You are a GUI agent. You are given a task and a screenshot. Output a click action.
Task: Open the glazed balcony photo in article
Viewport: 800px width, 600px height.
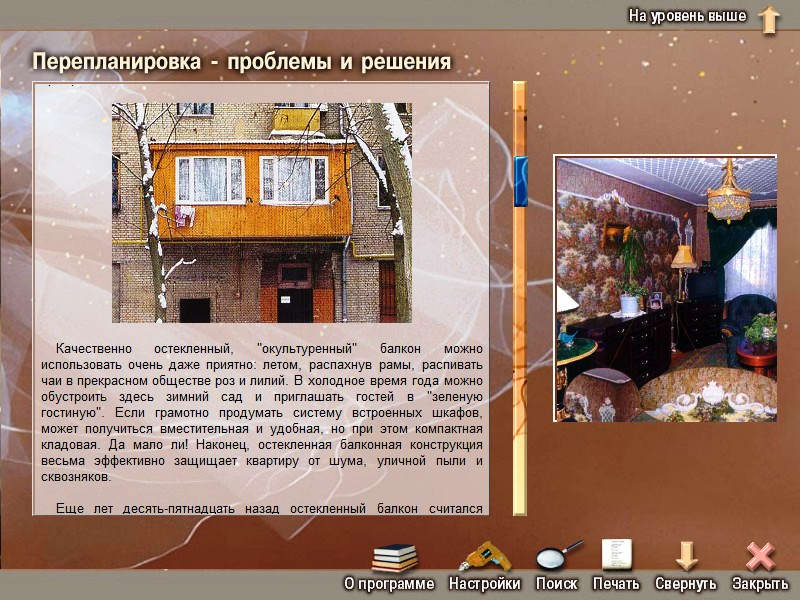pos(262,213)
